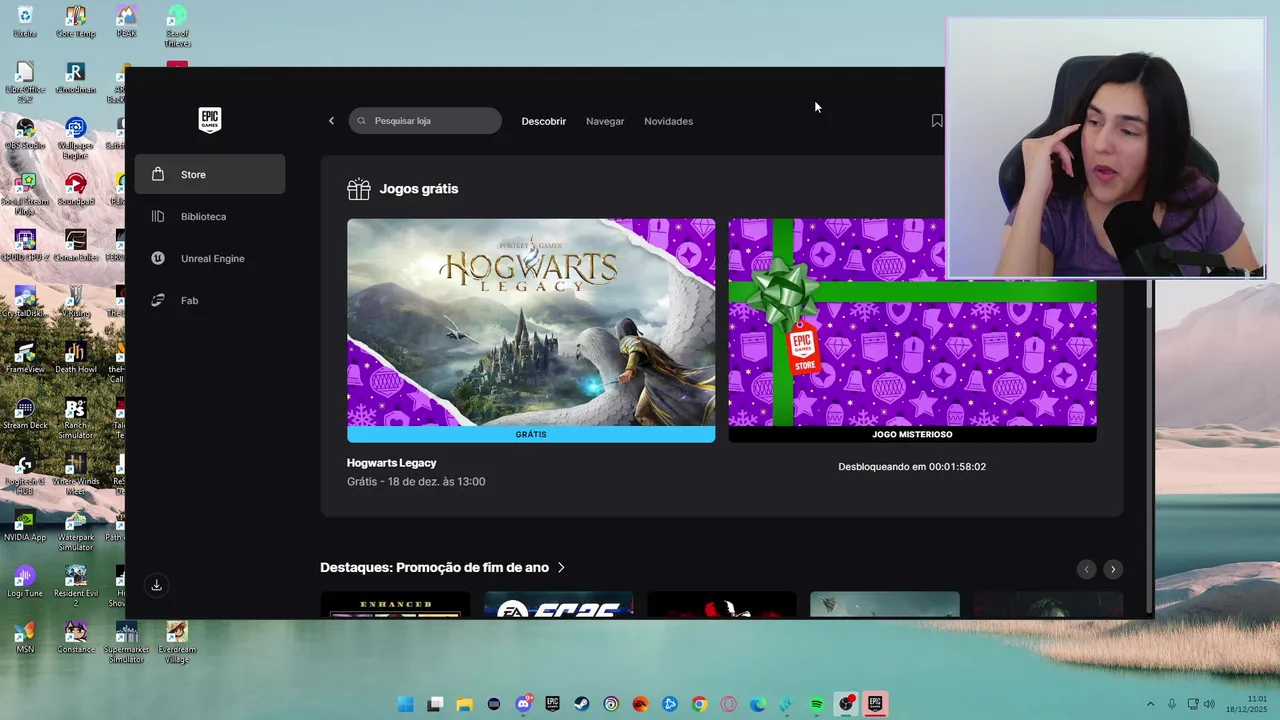
Task: Select the Soundpad desktop shortcut
Action: pyautogui.click(x=75, y=190)
